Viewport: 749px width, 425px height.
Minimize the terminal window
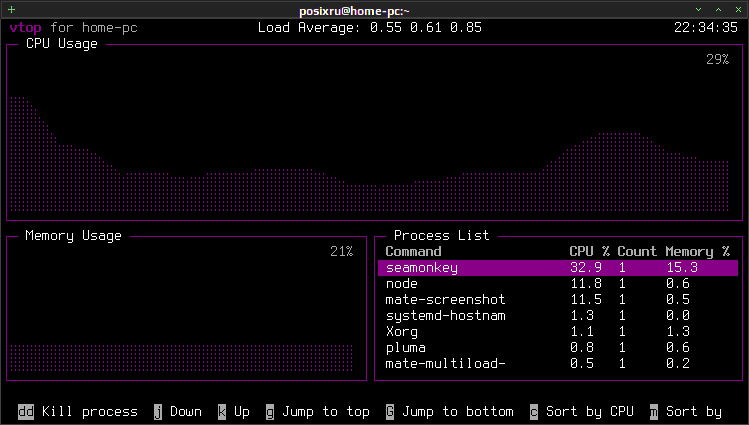click(x=698, y=10)
